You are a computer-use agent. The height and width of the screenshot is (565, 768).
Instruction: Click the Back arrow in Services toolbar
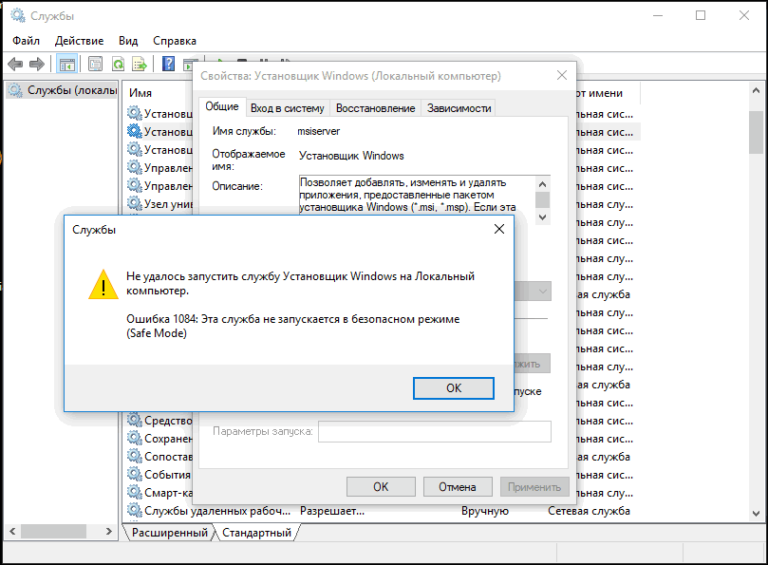point(16,64)
